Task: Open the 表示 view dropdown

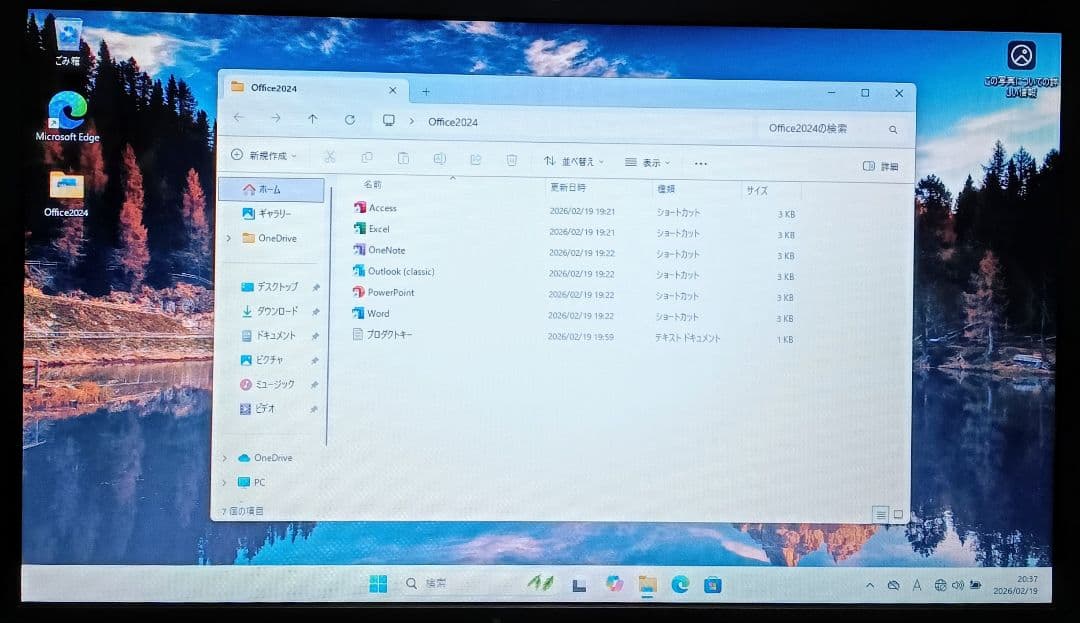Action: [x=650, y=160]
